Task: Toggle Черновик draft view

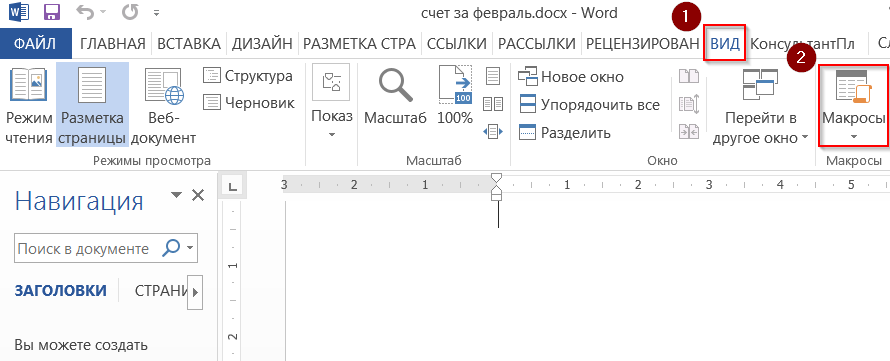Action: tap(249, 103)
